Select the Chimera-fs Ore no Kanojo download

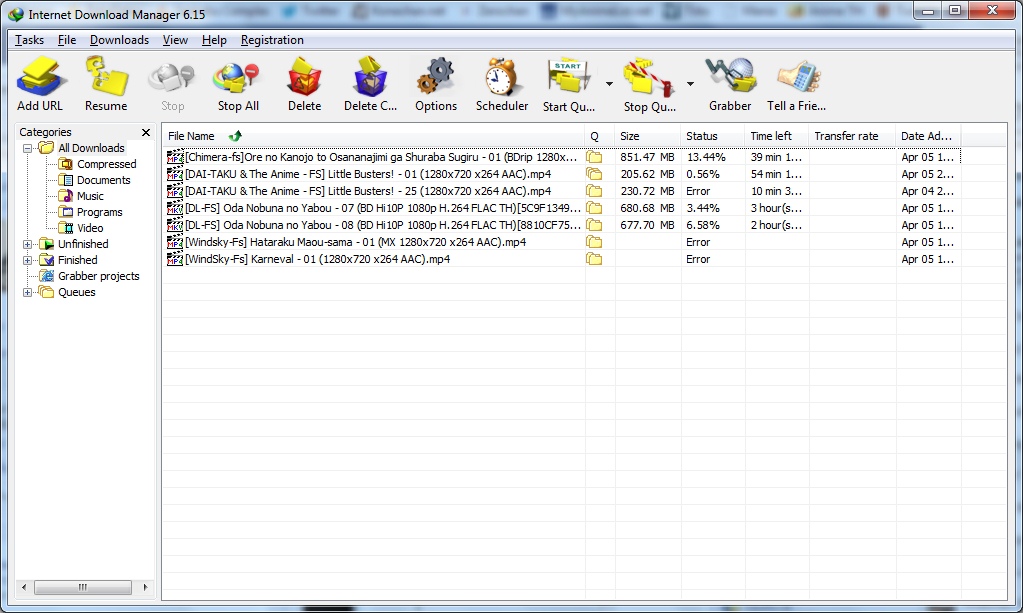(562, 157)
